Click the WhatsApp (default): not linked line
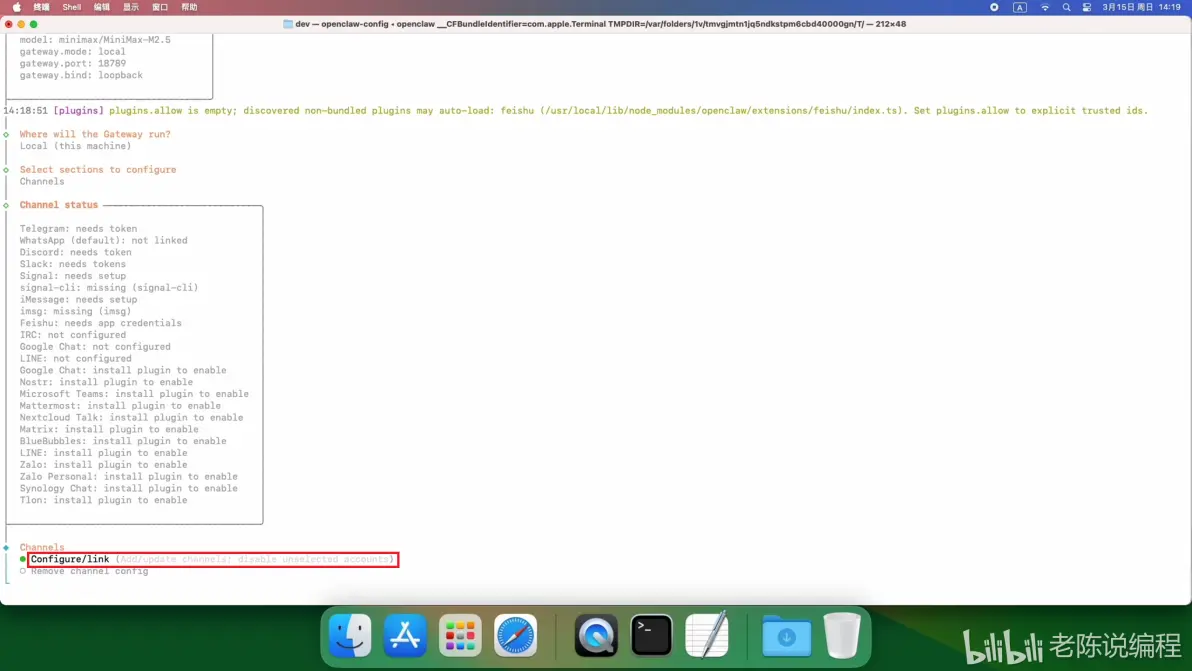 (x=103, y=240)
